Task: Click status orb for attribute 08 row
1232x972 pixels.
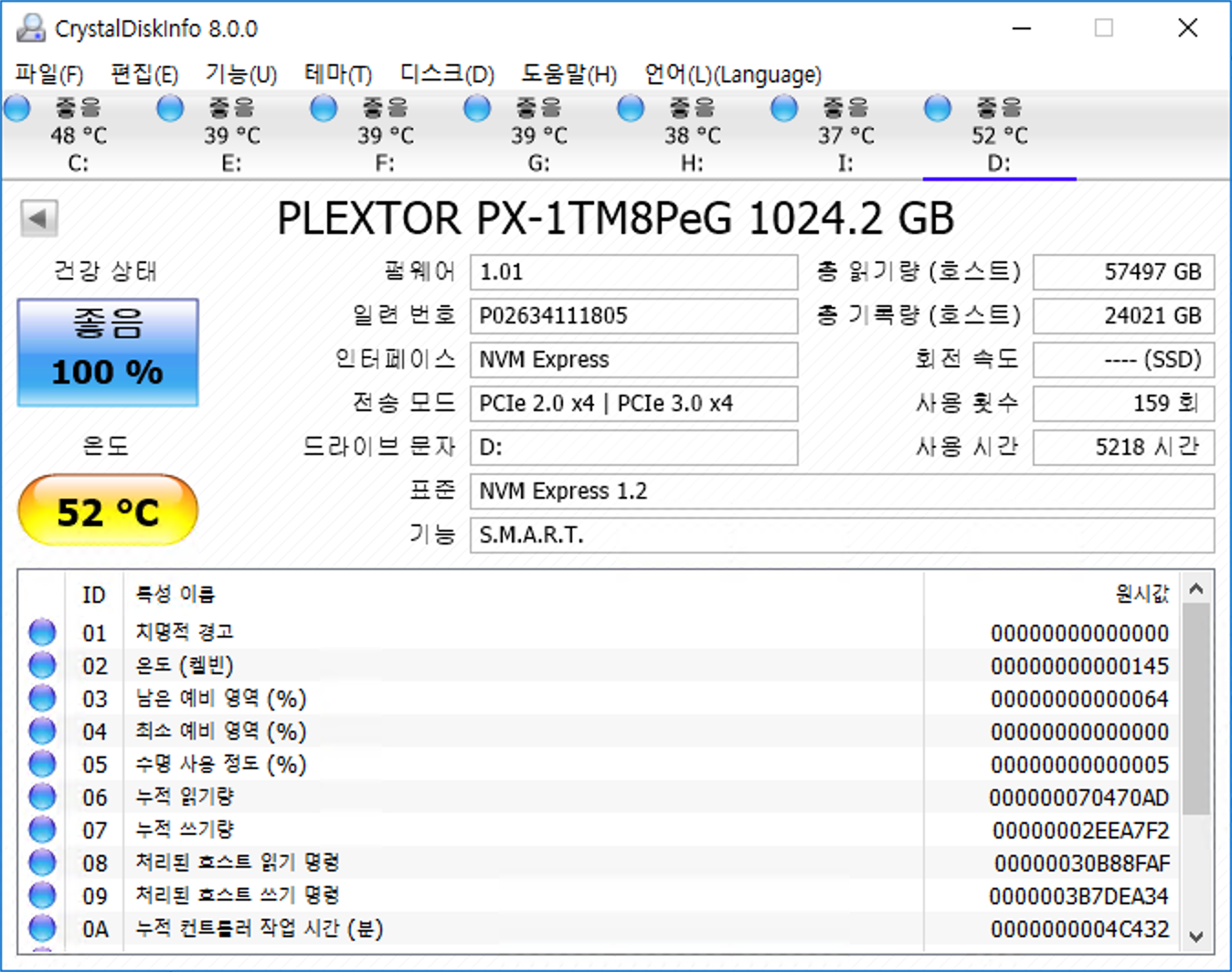Action: click(42, 862)
